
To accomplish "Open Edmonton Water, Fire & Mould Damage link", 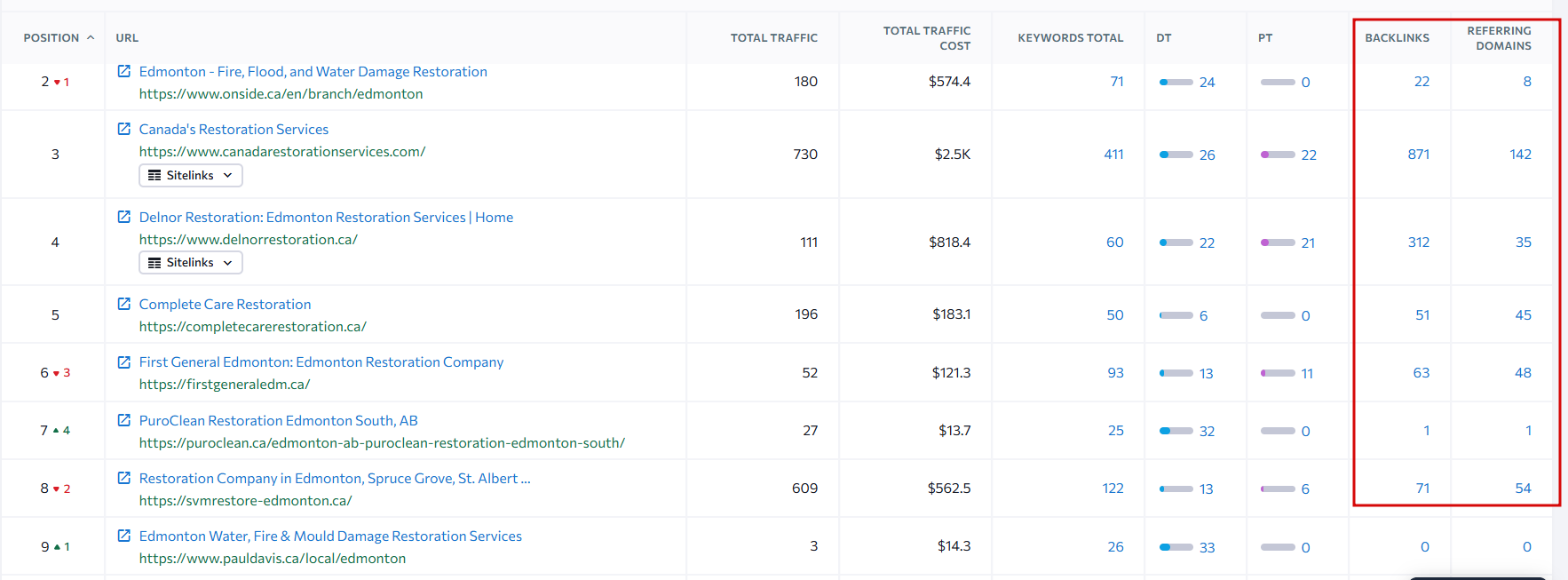I will [x=330, y=536].
